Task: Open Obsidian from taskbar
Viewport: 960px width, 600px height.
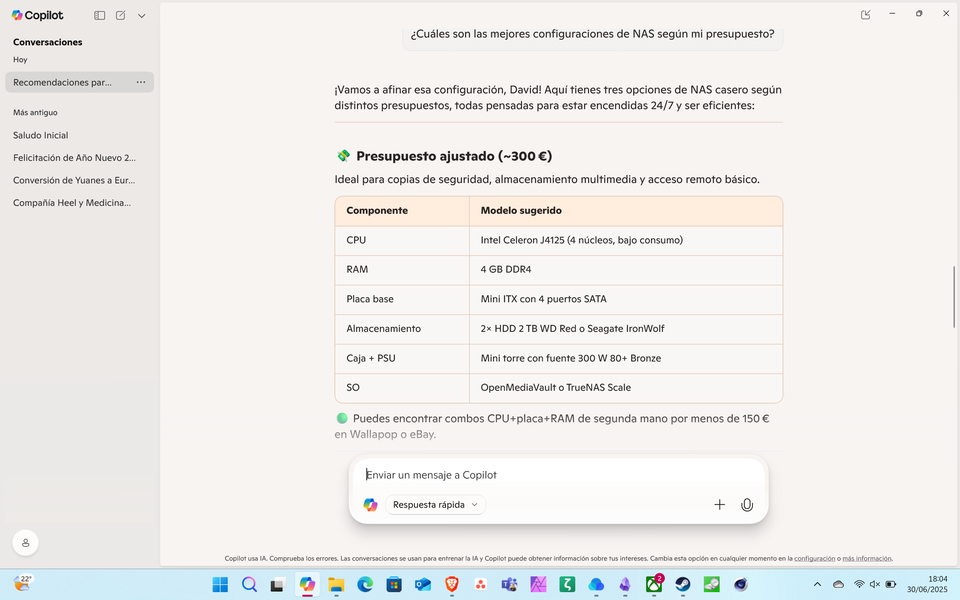Action: point(625,585)
